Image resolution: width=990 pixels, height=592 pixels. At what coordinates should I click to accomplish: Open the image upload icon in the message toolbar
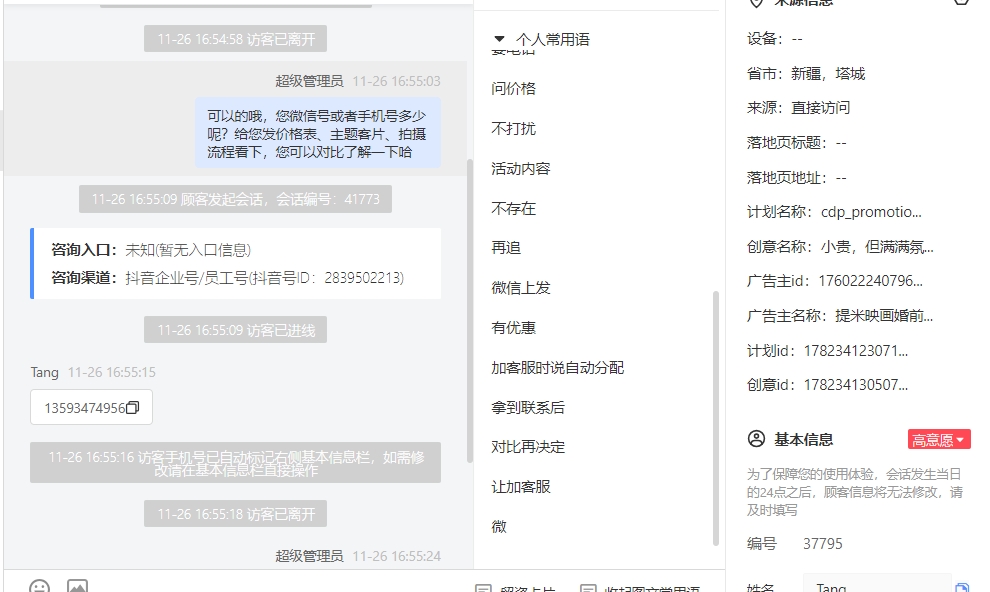tap(77, 586)
